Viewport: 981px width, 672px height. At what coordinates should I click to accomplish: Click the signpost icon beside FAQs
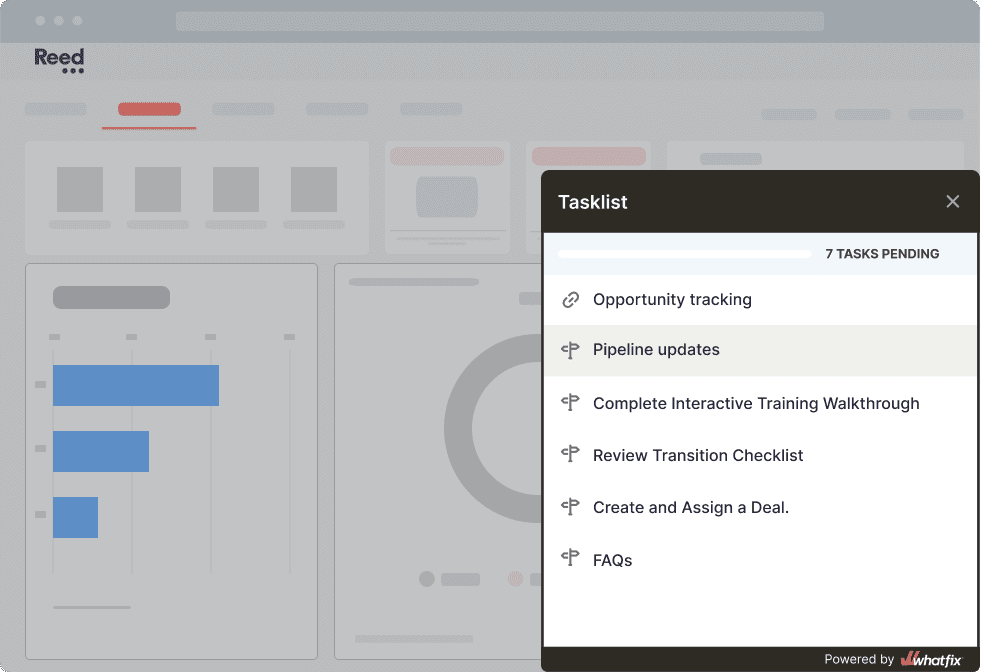[570, 559]
